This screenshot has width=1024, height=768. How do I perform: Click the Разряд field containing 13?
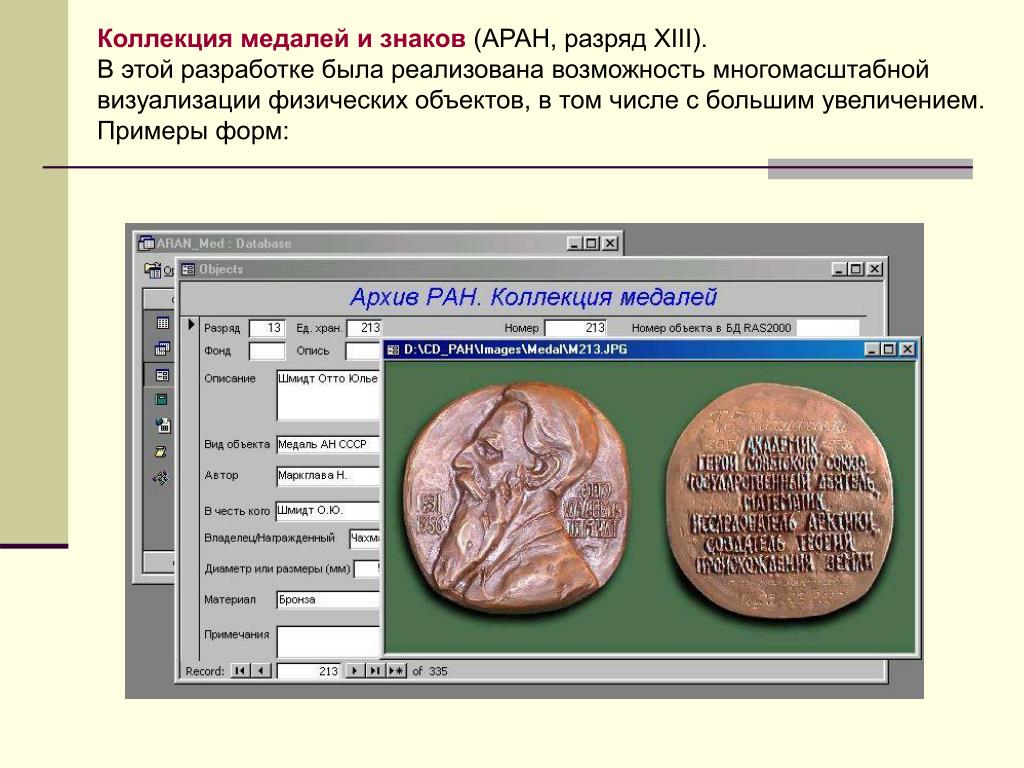coord(267,328)
